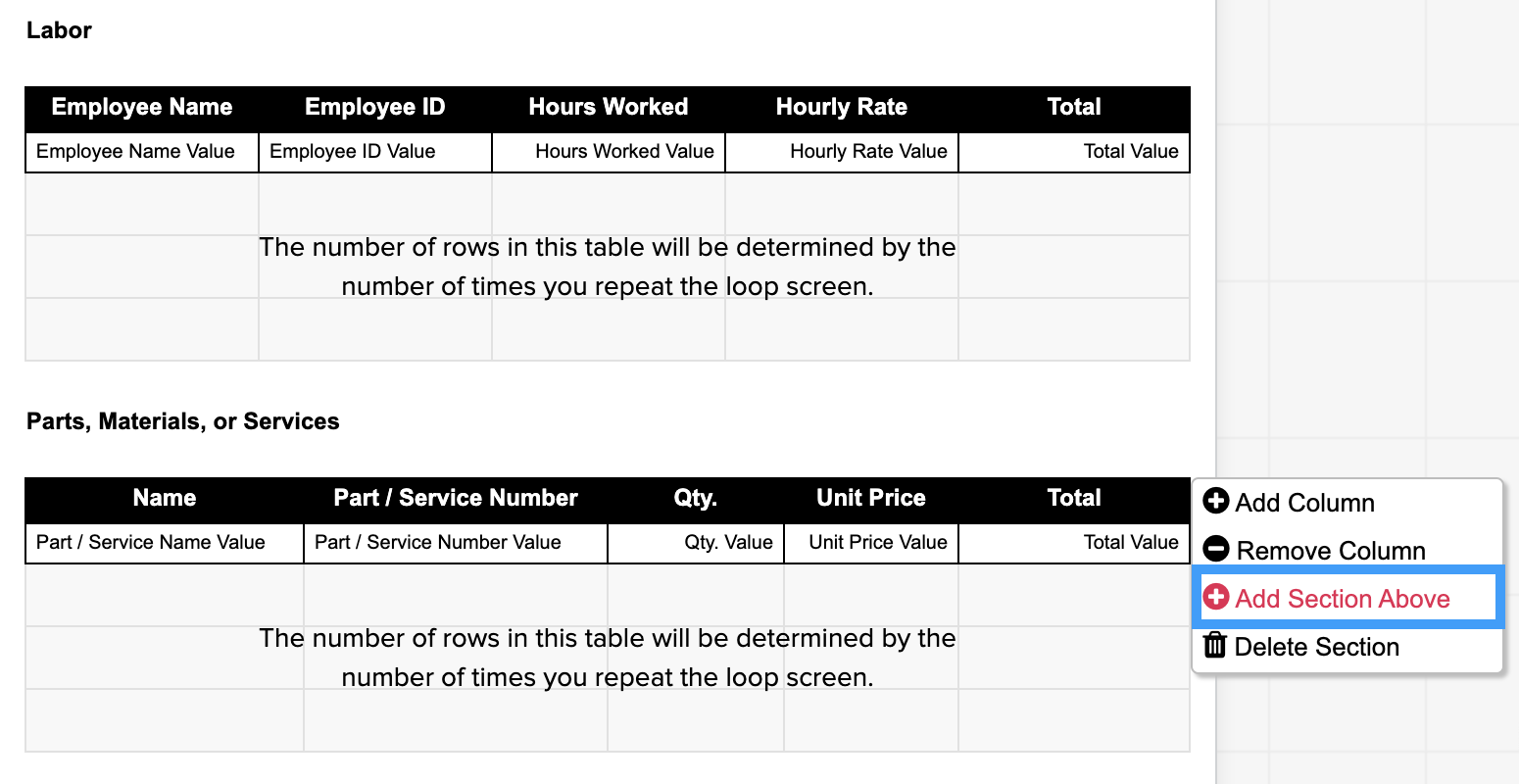Select the Part / Service Name Value cell
The width and height of the screenshot is (1519, 784).
(x=165, y=543)
